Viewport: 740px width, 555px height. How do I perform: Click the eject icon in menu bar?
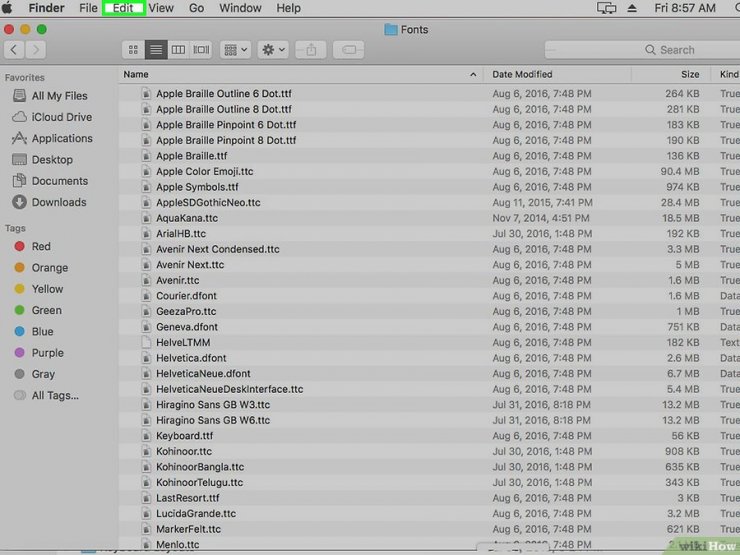pos(632,8)
